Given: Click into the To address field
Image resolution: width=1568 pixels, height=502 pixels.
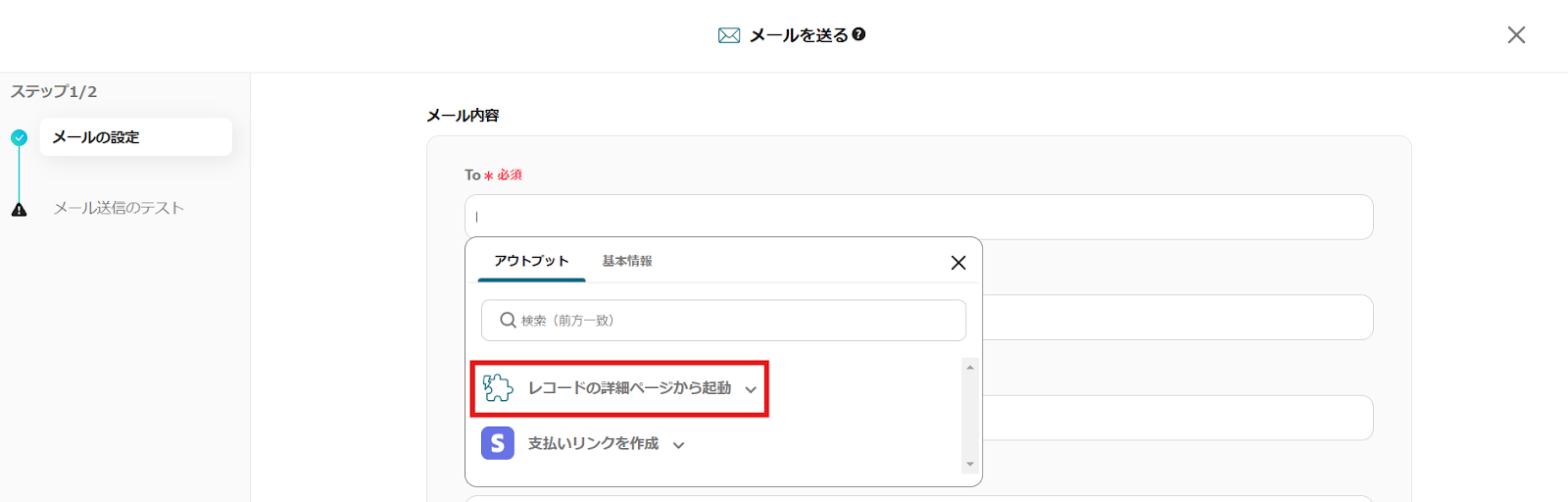Looking at the screenshot, I should click(x=919, y=217).
